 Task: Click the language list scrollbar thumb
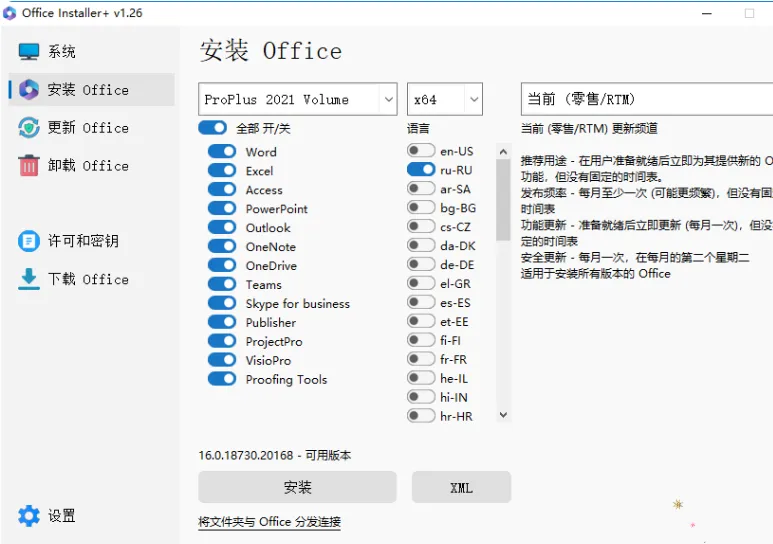point(503,200)
